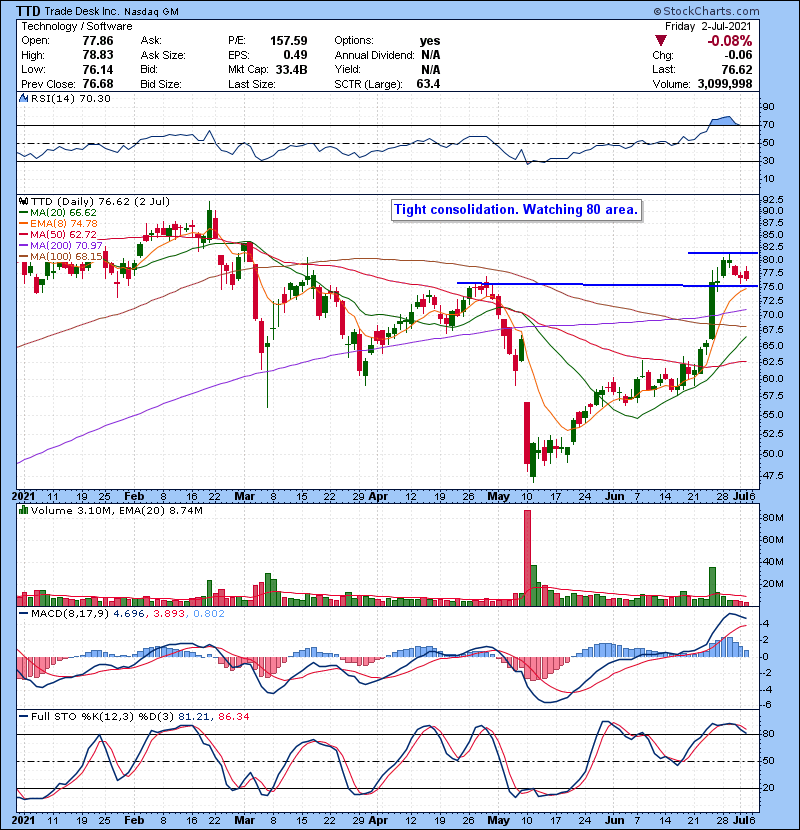Click the 80M volume axis label
Image resolution: width=800 pixels, height=830 pixels.
[772, 518]
